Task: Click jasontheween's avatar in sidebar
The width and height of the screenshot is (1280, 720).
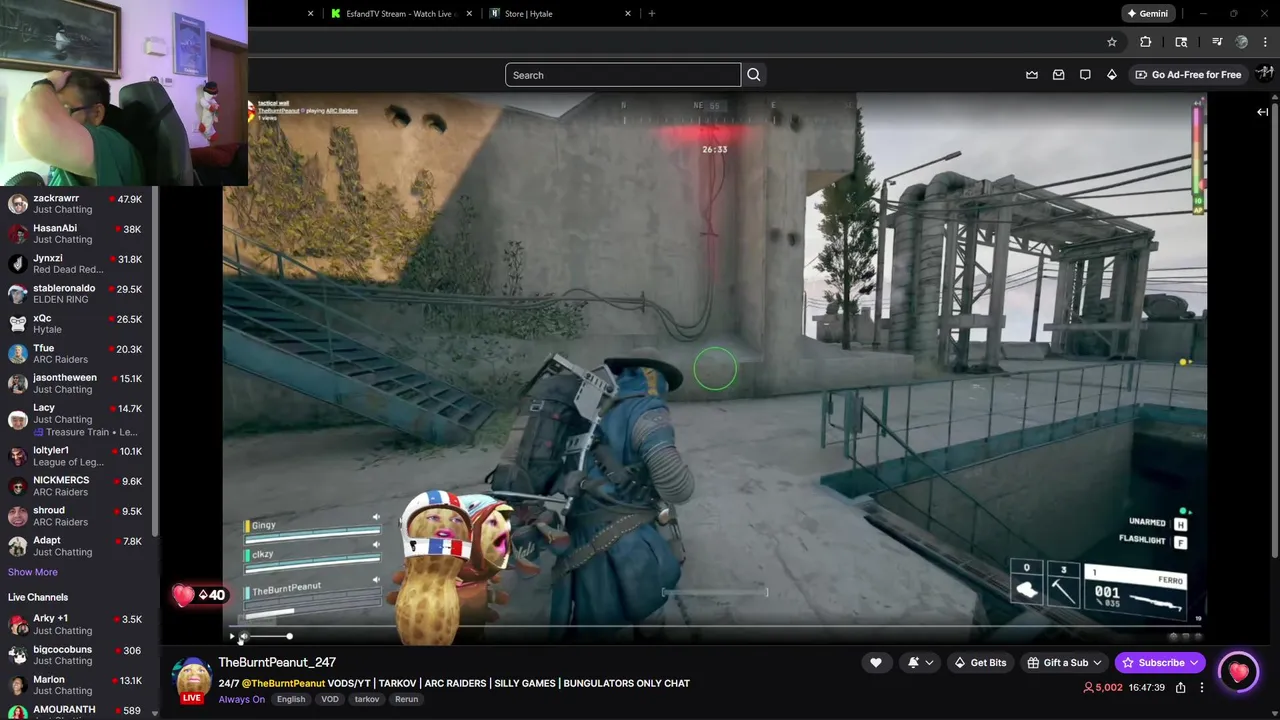Action: click(18, 384)
